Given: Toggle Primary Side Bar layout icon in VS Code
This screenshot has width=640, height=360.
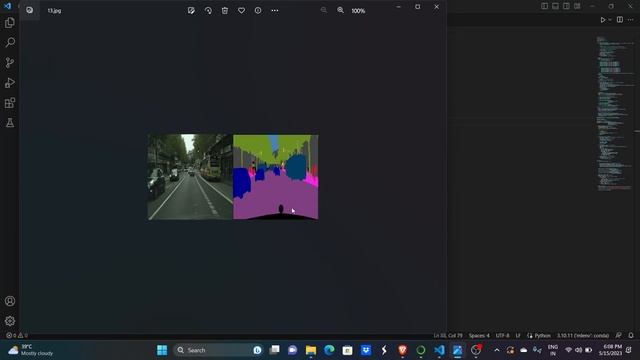Looking at the screenshot, I should (x=544, y=6).
